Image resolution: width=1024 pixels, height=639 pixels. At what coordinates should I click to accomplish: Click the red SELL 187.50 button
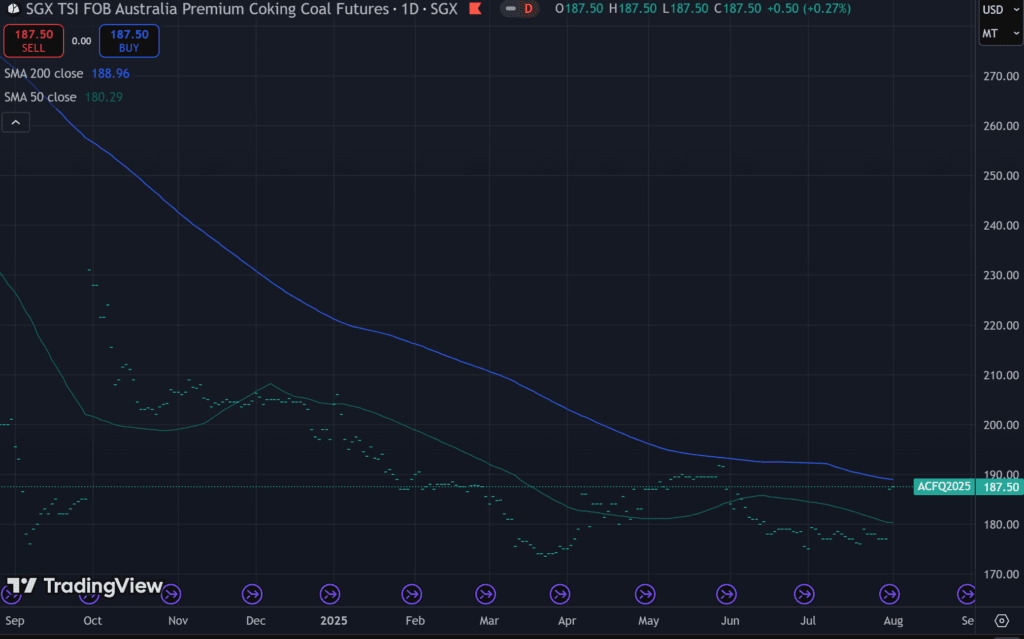[33, 41]
